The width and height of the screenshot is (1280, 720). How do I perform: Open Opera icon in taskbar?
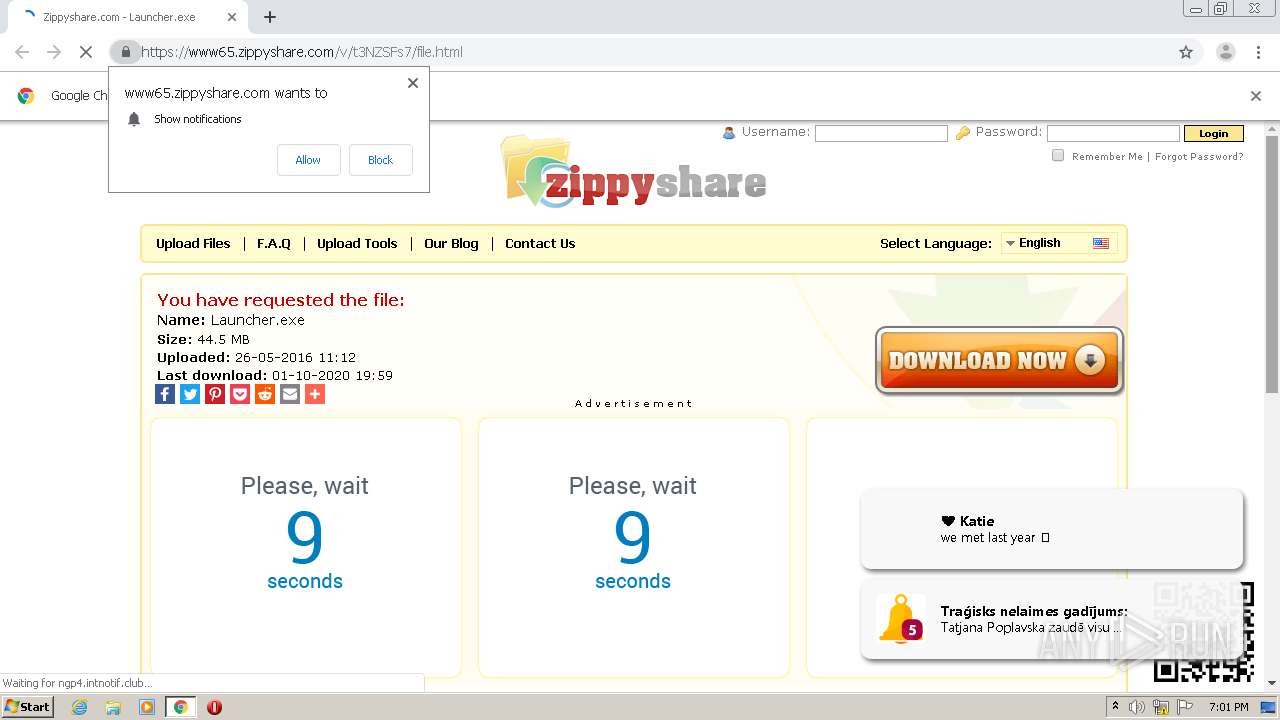pyautogui.click(x=214, y=707)
